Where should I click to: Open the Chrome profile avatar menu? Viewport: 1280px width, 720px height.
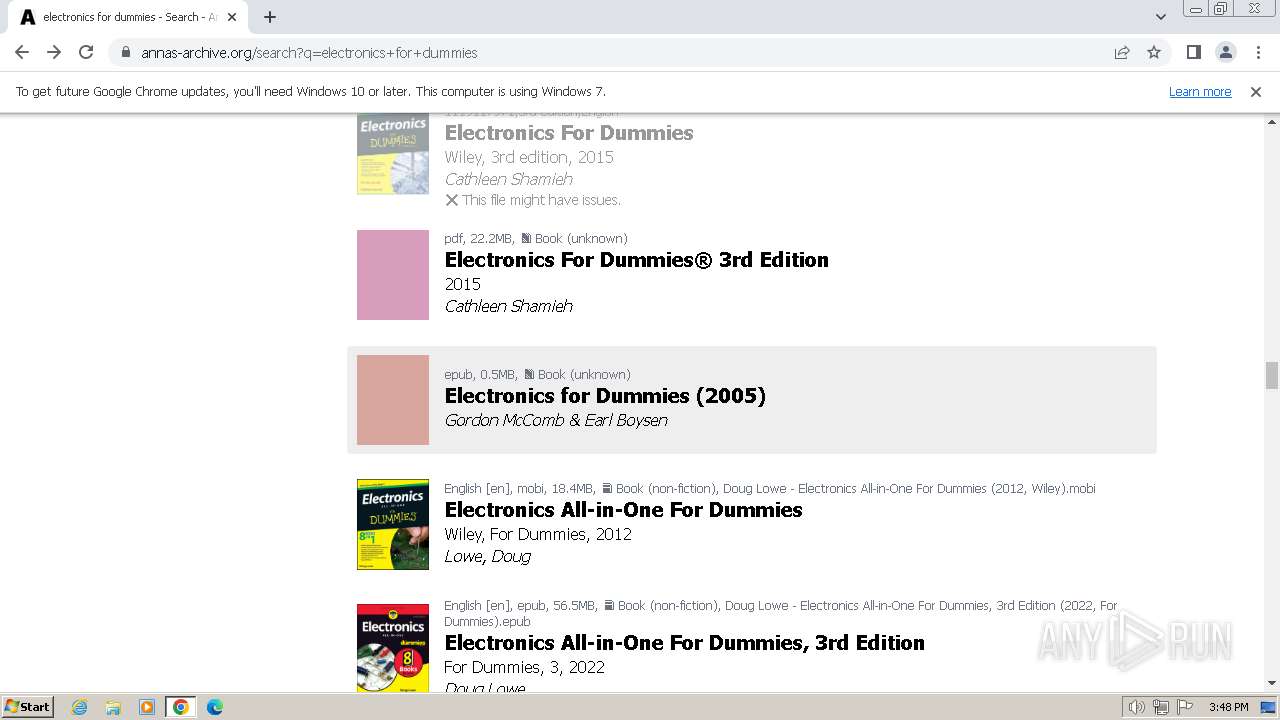[1225, 52]
